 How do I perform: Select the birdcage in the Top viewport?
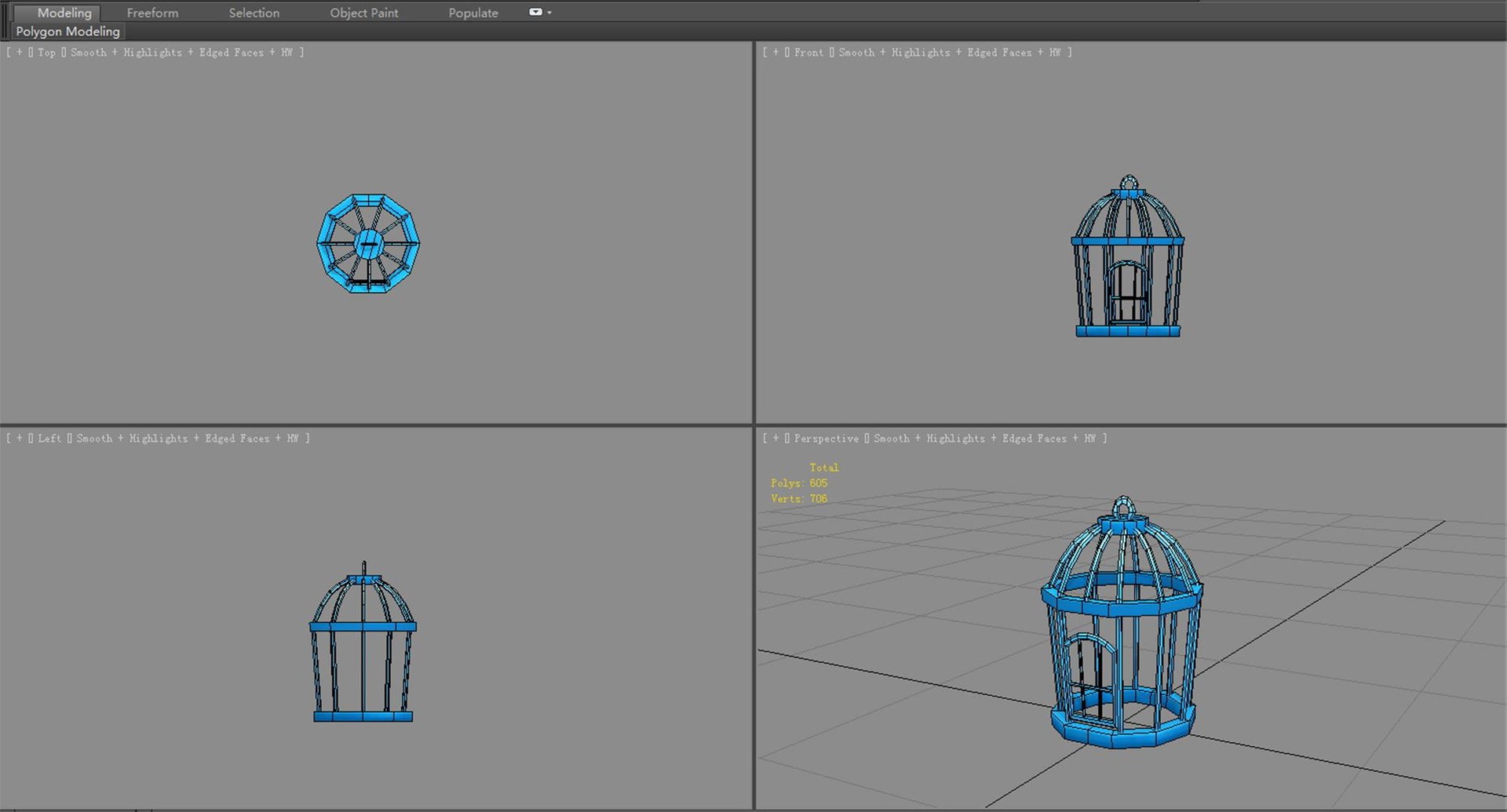tap(368, 244)
